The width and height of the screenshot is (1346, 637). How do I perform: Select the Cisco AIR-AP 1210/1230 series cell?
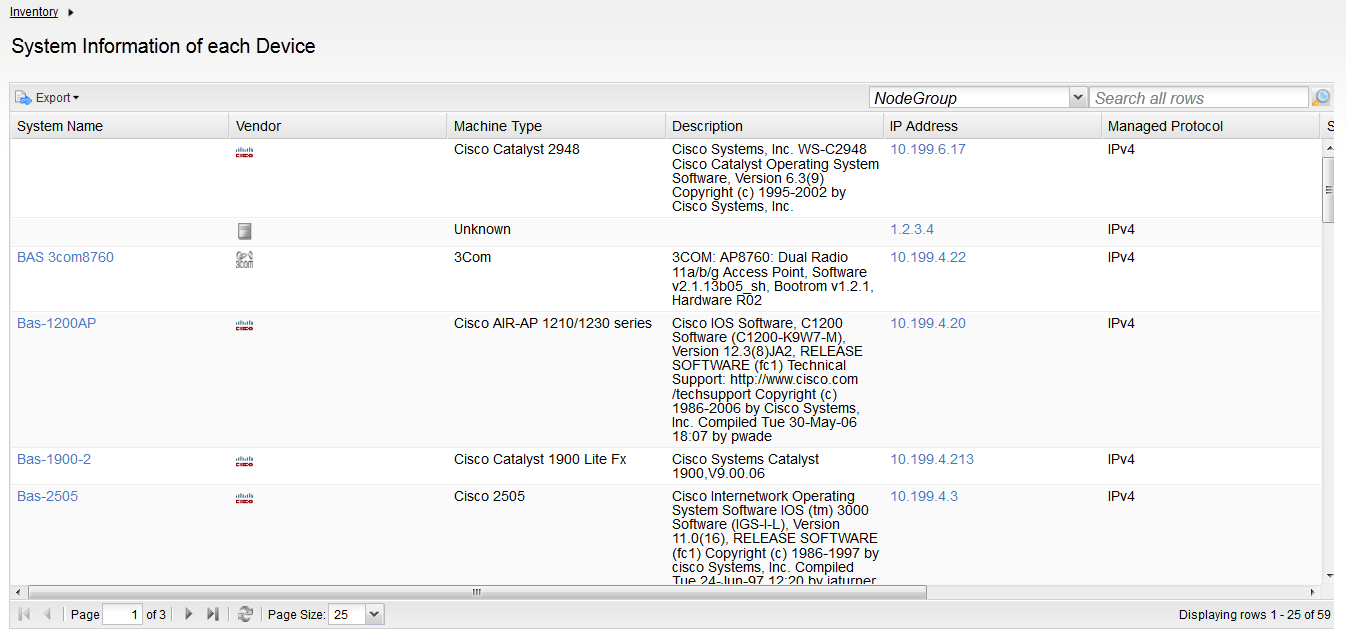tap(553, 323)
